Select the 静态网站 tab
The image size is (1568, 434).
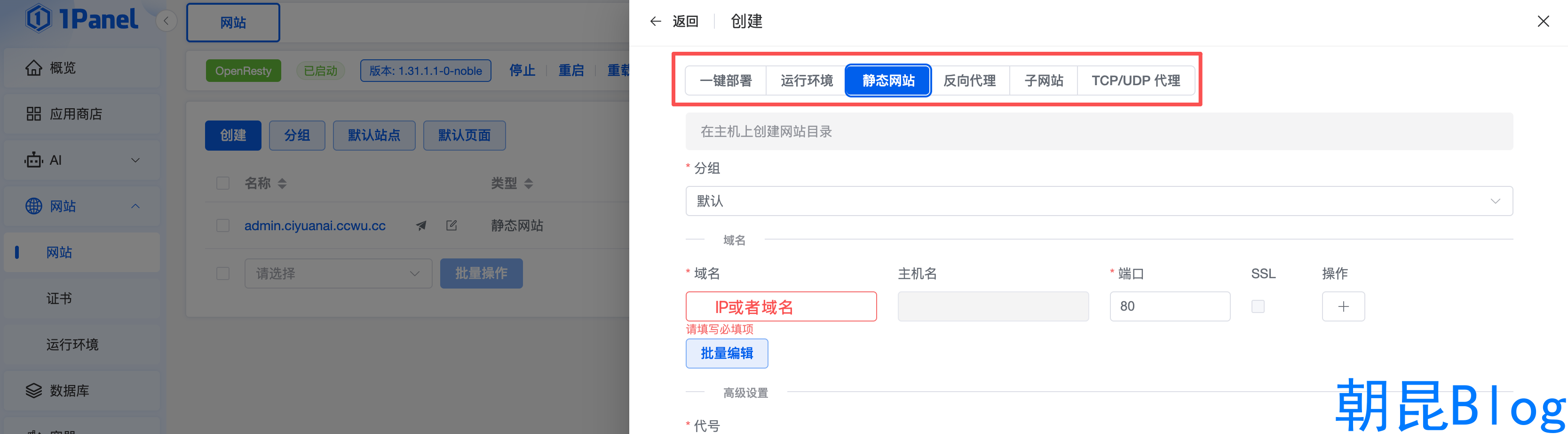coord(888,80)
